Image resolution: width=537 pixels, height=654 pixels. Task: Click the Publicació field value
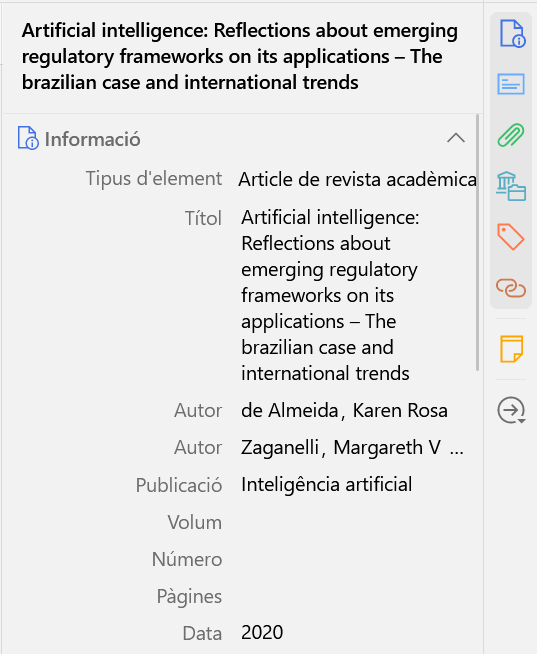pyautogui.click(x=327, y=485)
